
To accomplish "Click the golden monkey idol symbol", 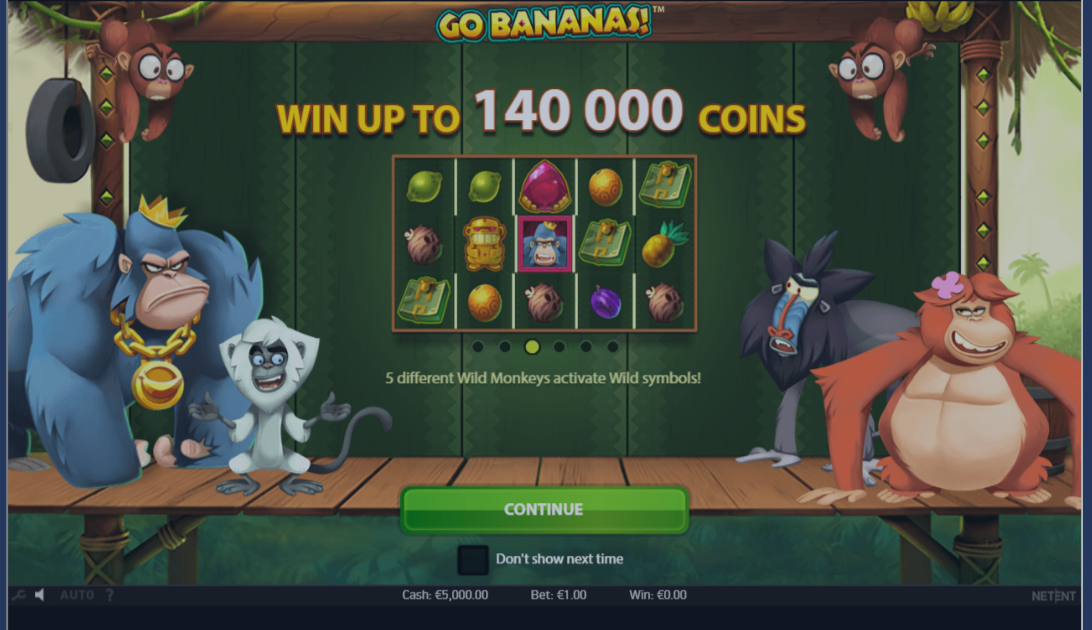I will [x=484, y=244].
